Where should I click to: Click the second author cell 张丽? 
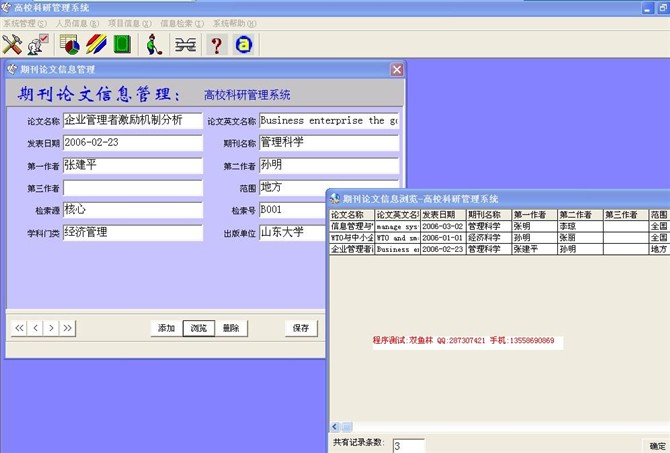(580, 238)
